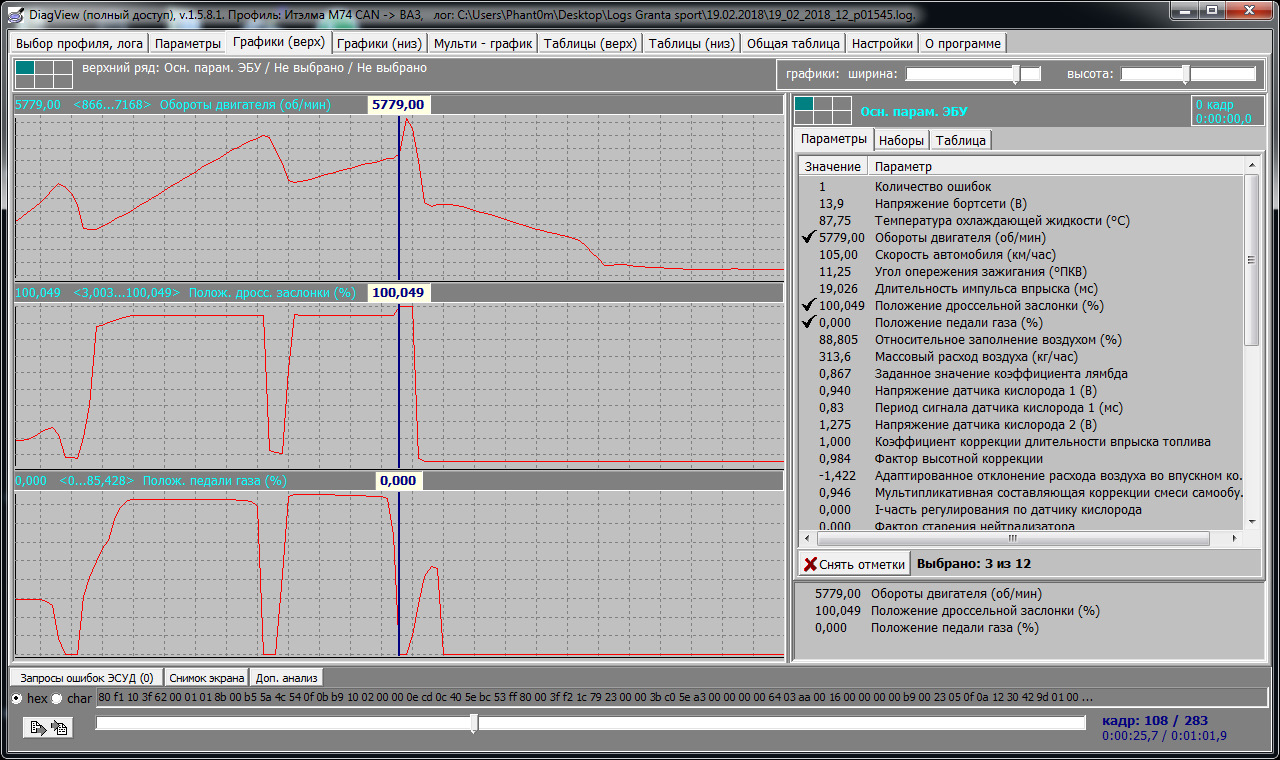Click the Параметр column header
Viewport: 1280px width, 760px height.
1055,167
